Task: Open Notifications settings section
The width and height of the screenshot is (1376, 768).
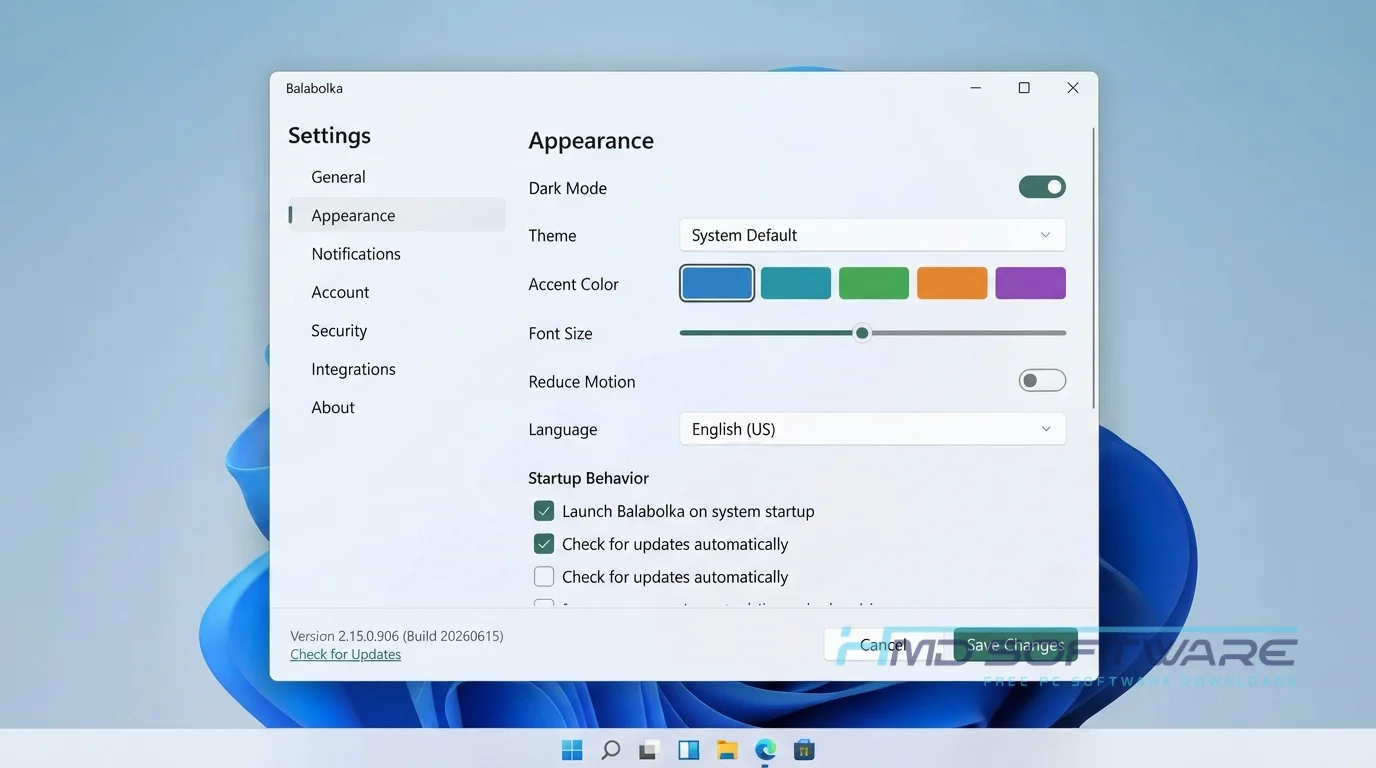Action: tap(397, 254)
